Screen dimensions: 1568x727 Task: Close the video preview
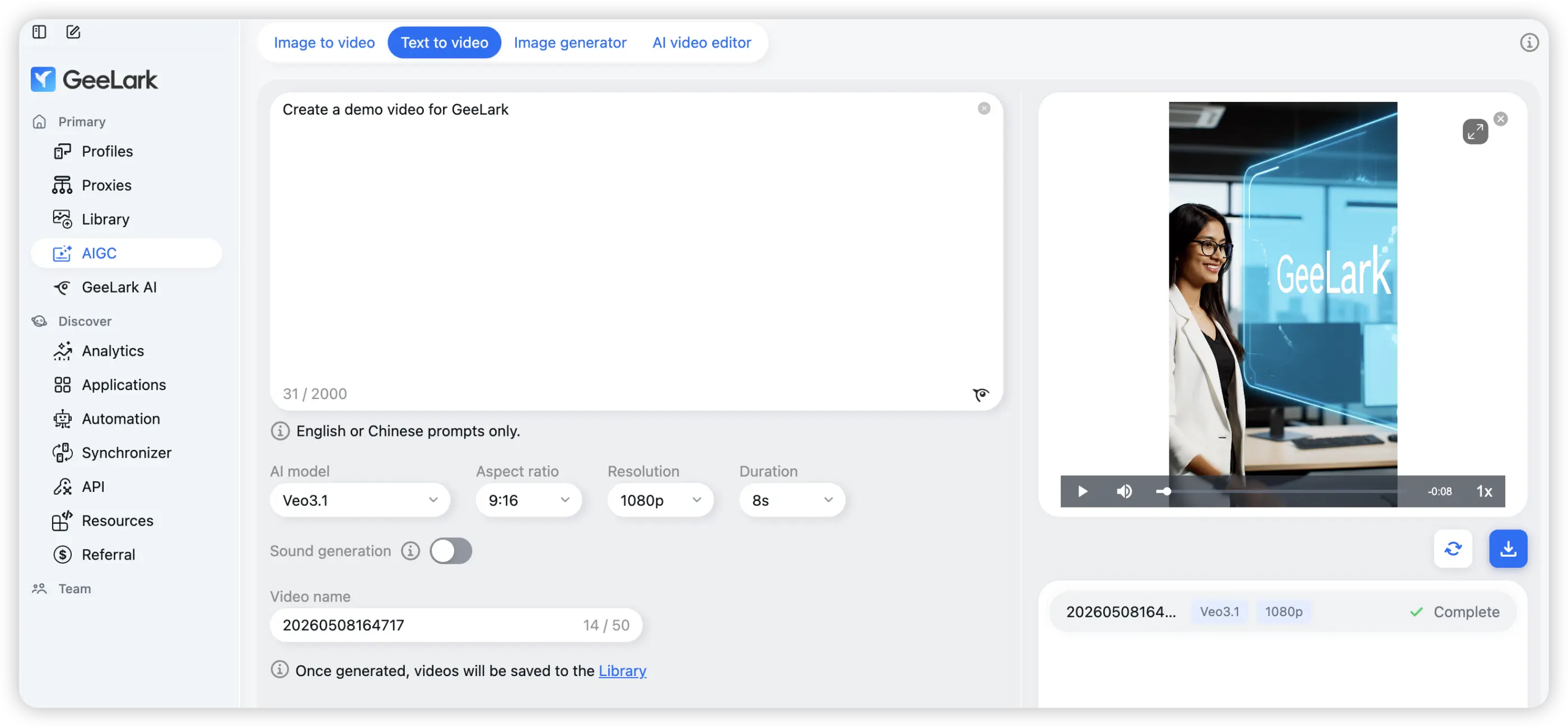click(x=1500, y=119)
